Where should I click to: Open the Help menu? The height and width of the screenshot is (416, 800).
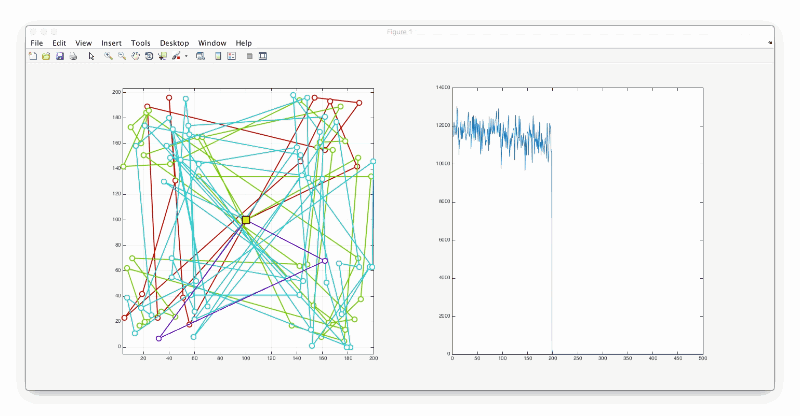[243, 43]
